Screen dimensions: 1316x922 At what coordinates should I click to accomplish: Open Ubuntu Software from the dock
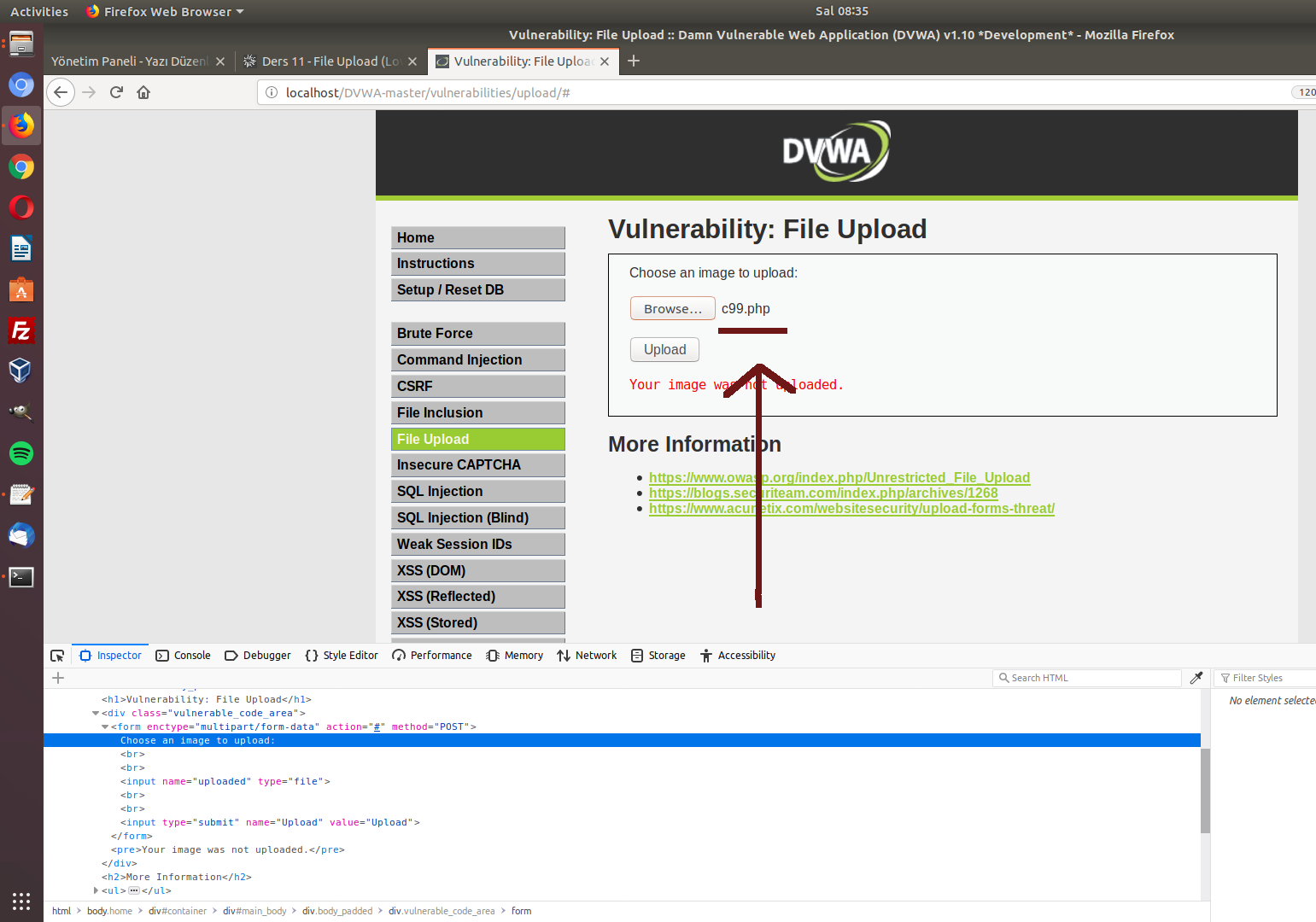[x=21, y=289]
